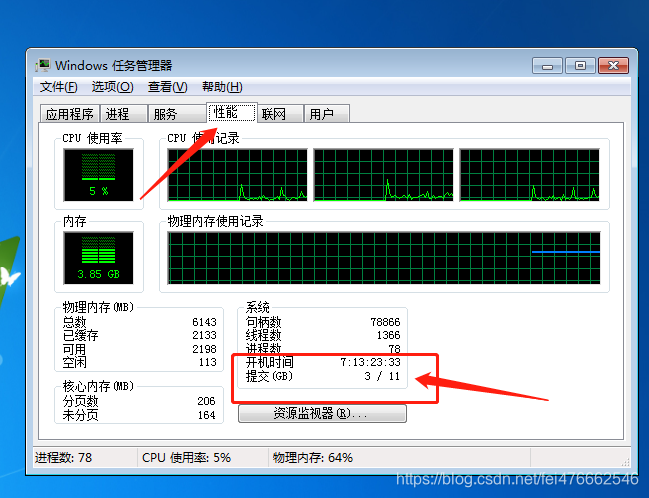This screenshot has height=498, width=649.
Task: Click the 未分页 value 164
Action: click(206, 415)
